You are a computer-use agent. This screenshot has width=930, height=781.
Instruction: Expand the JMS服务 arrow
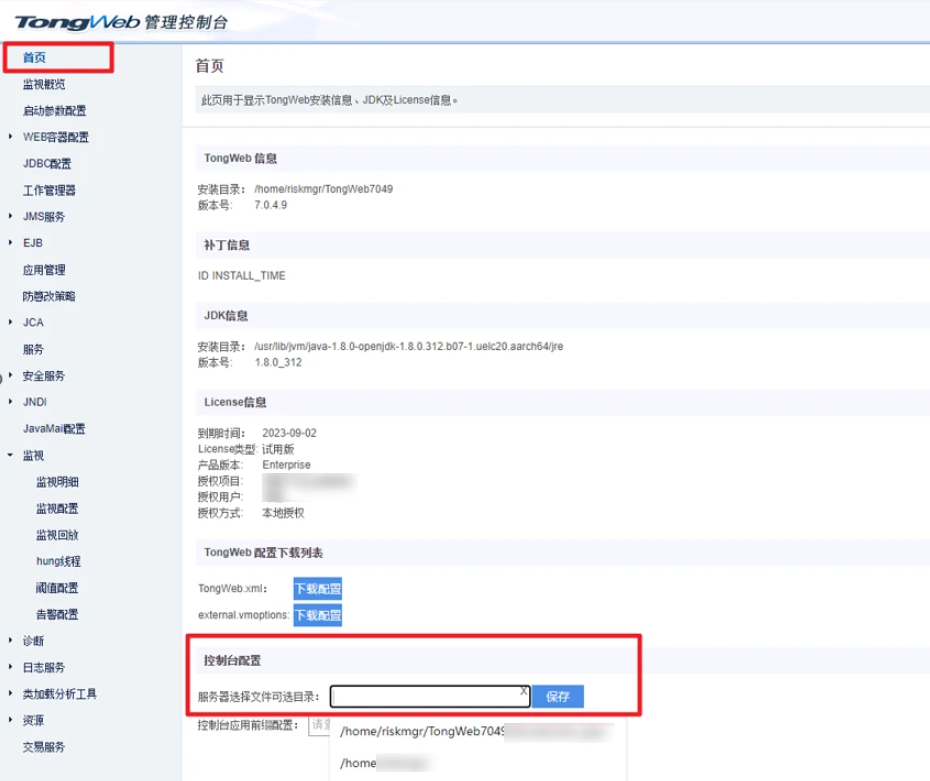click(10, 216)
